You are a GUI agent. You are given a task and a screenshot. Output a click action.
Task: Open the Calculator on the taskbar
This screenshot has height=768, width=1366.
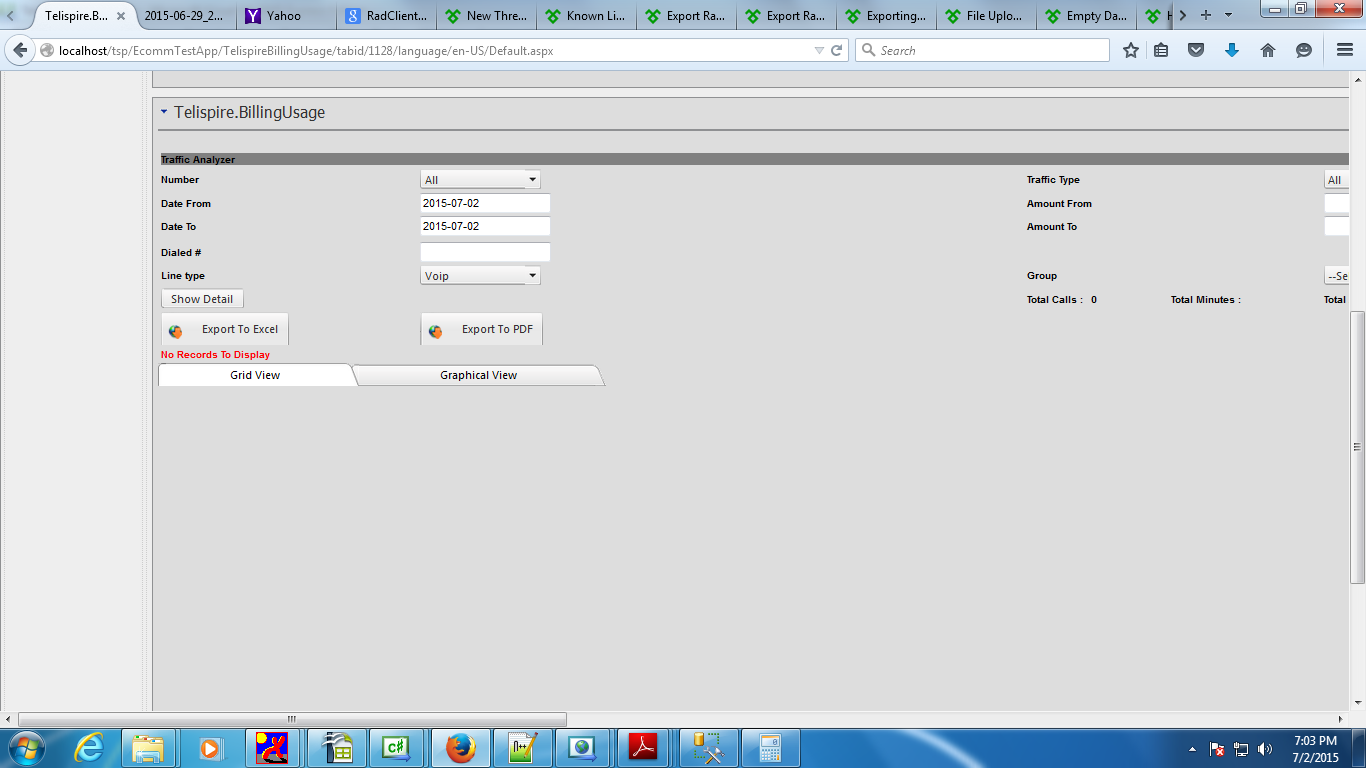tap(769, 748)
